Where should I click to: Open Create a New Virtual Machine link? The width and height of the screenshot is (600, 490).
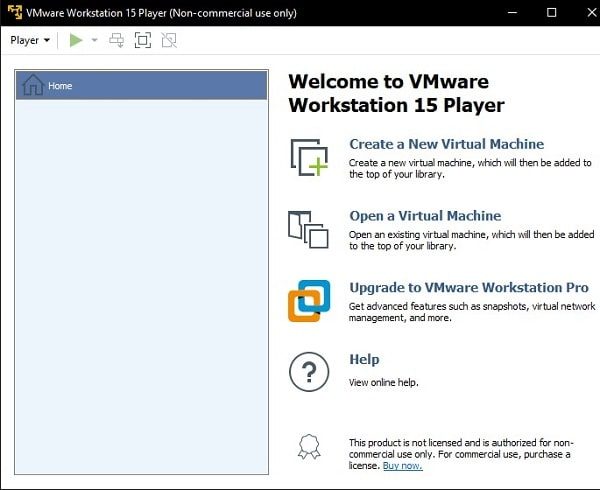tap(447, 144)
